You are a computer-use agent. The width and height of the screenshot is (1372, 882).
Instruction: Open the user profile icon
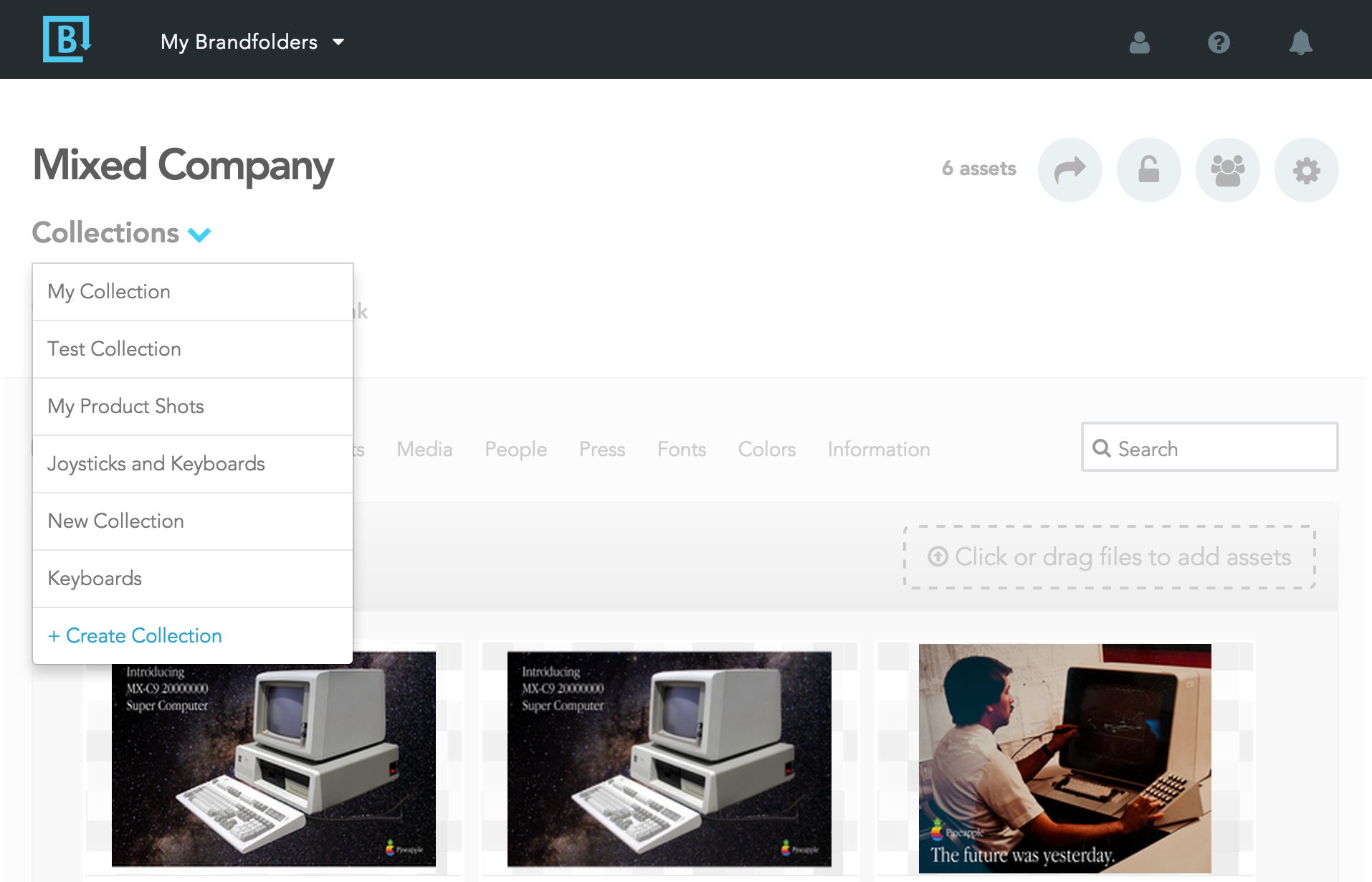1139,42
